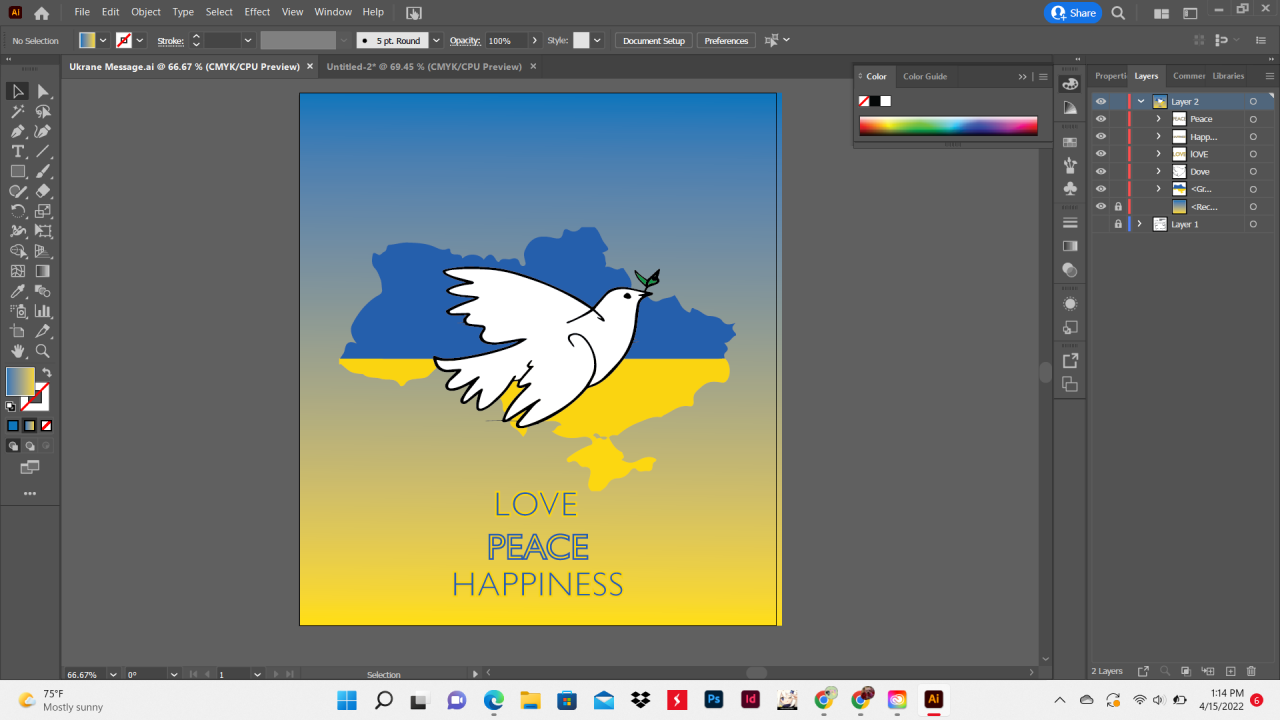Open Photoshop from the Windows taskbar
This screenshot has height=720, width=1280.
point(714,700)
